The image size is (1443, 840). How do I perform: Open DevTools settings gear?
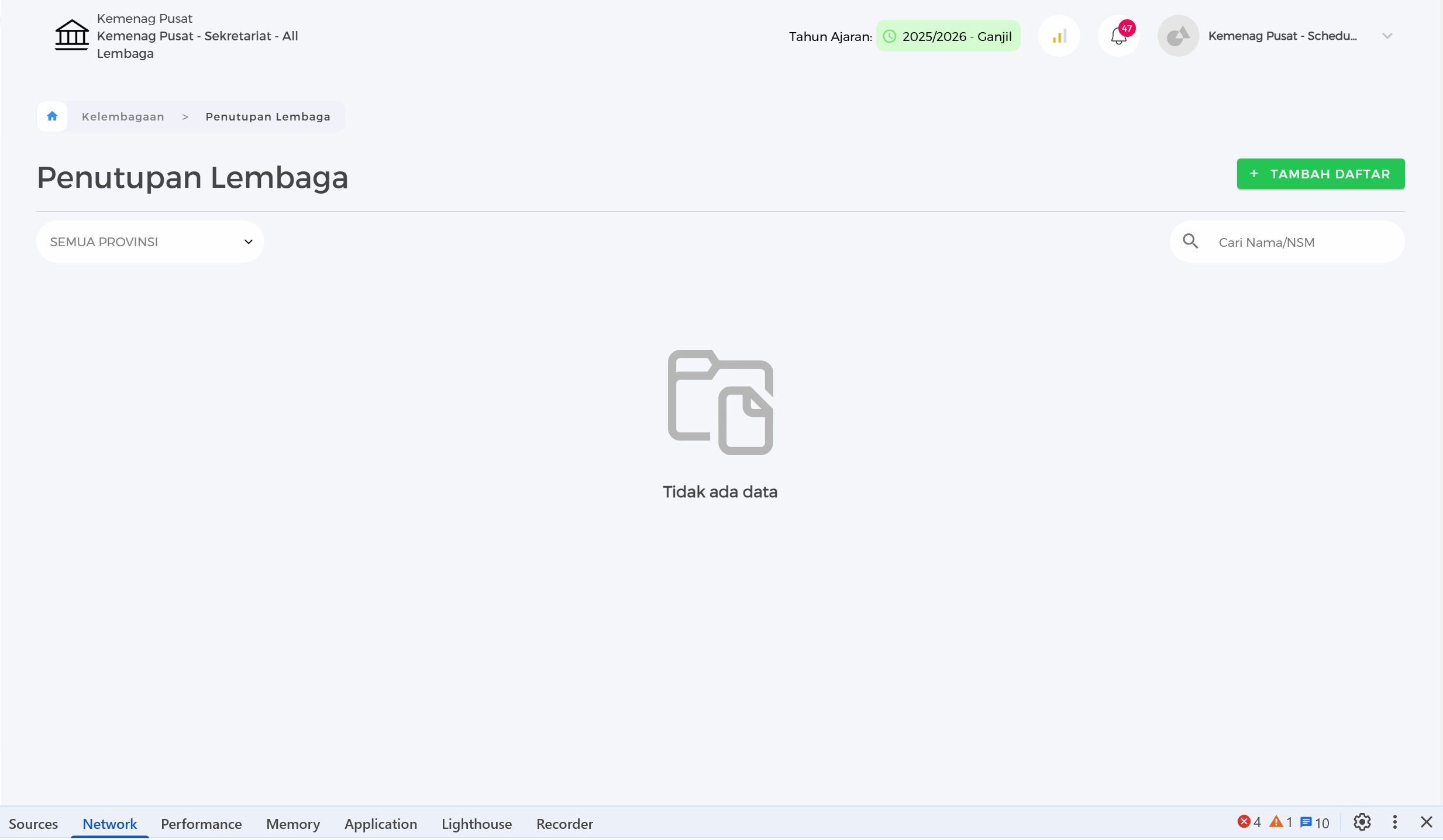(1362, 822)
